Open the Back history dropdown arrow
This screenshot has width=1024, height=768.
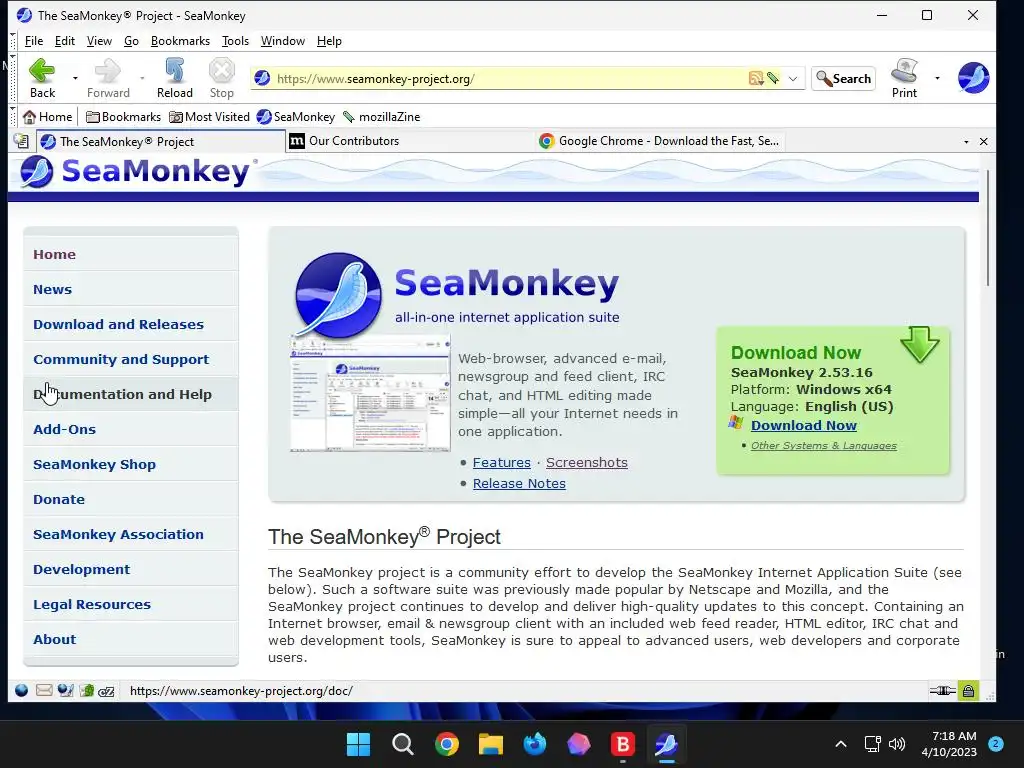tap(75, 78)
